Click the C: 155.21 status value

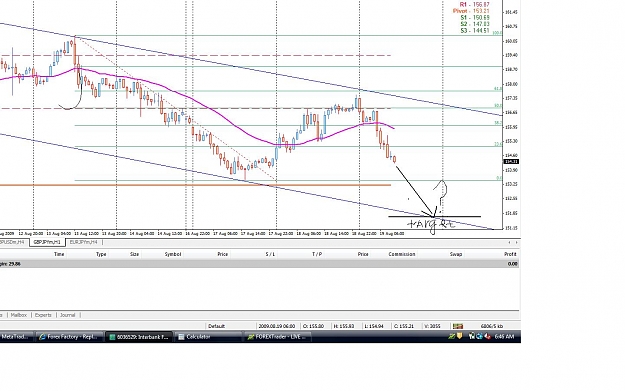pos(403,326)
